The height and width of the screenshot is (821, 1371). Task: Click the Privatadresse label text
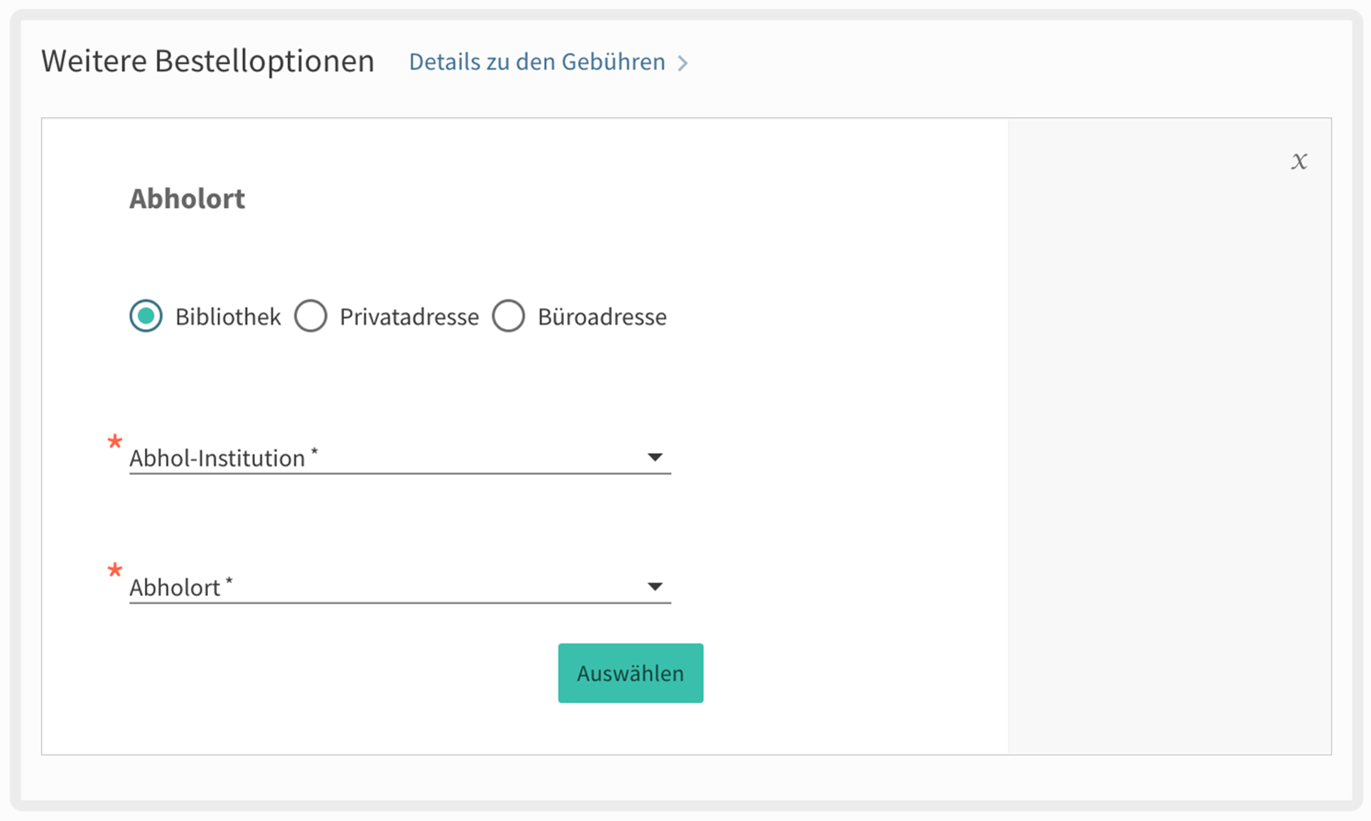(x=409, y=317)
